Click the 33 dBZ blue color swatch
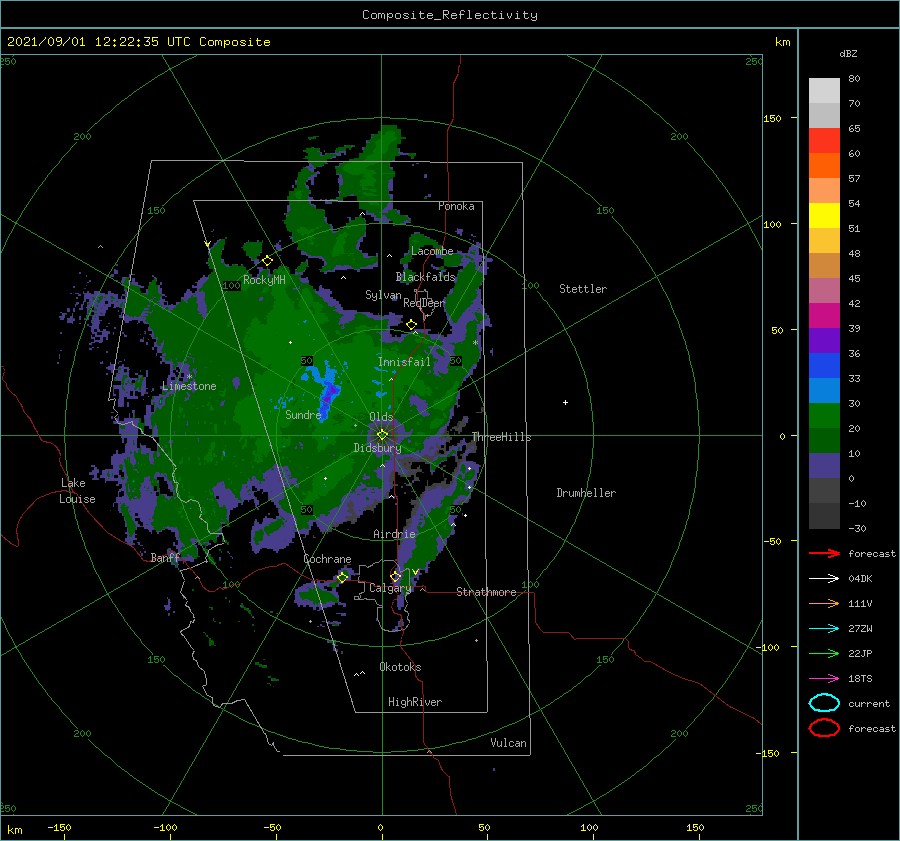900x841 pixels. (x=824, y=366)
